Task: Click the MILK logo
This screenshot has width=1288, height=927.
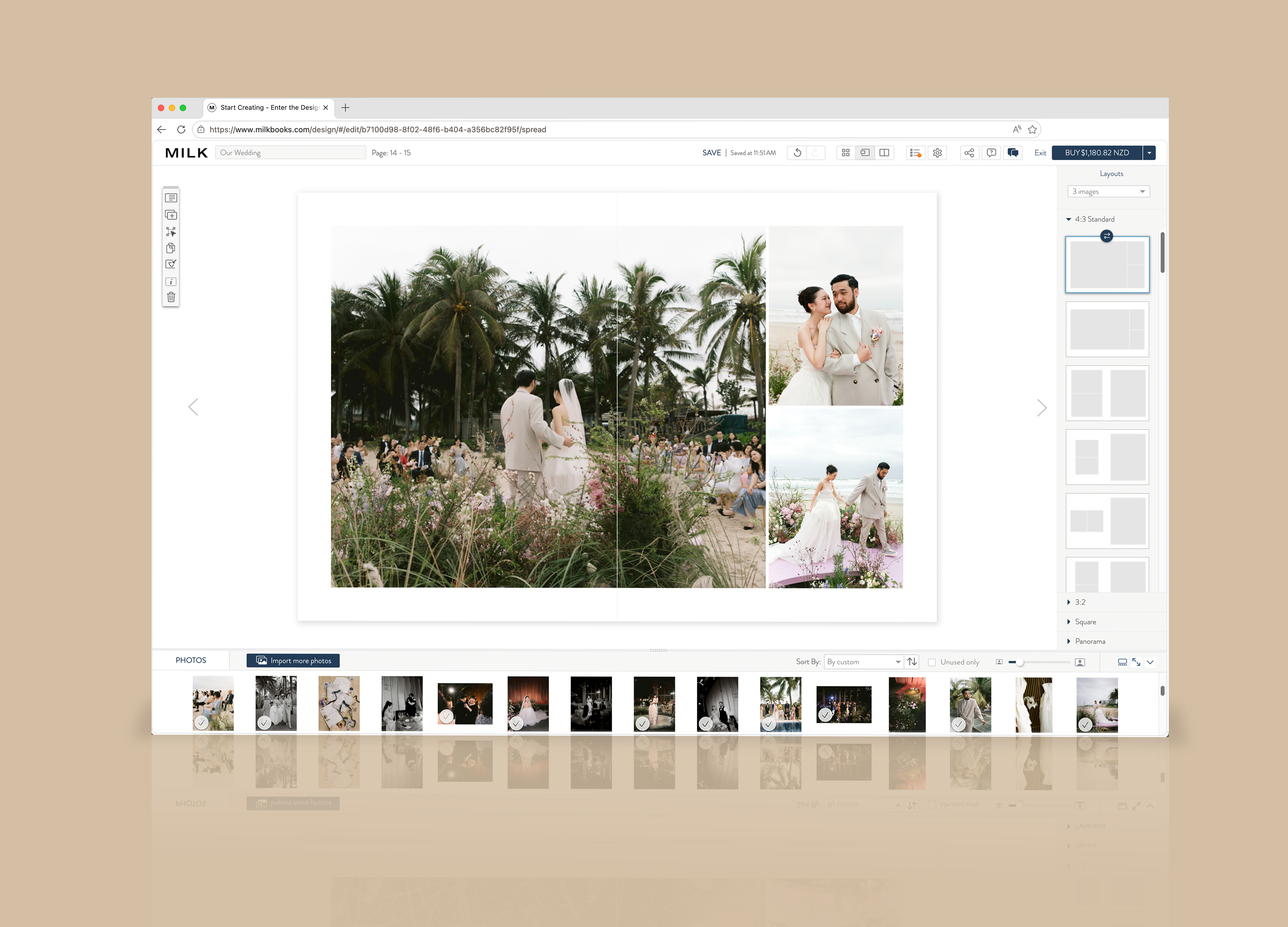Action: pyautogui.click(x=186, y=153)
